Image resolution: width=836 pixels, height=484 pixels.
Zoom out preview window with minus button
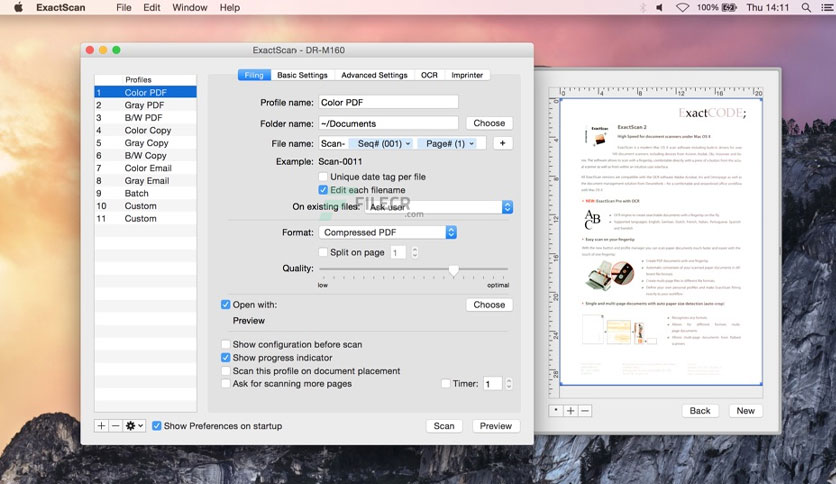point(585,411)
